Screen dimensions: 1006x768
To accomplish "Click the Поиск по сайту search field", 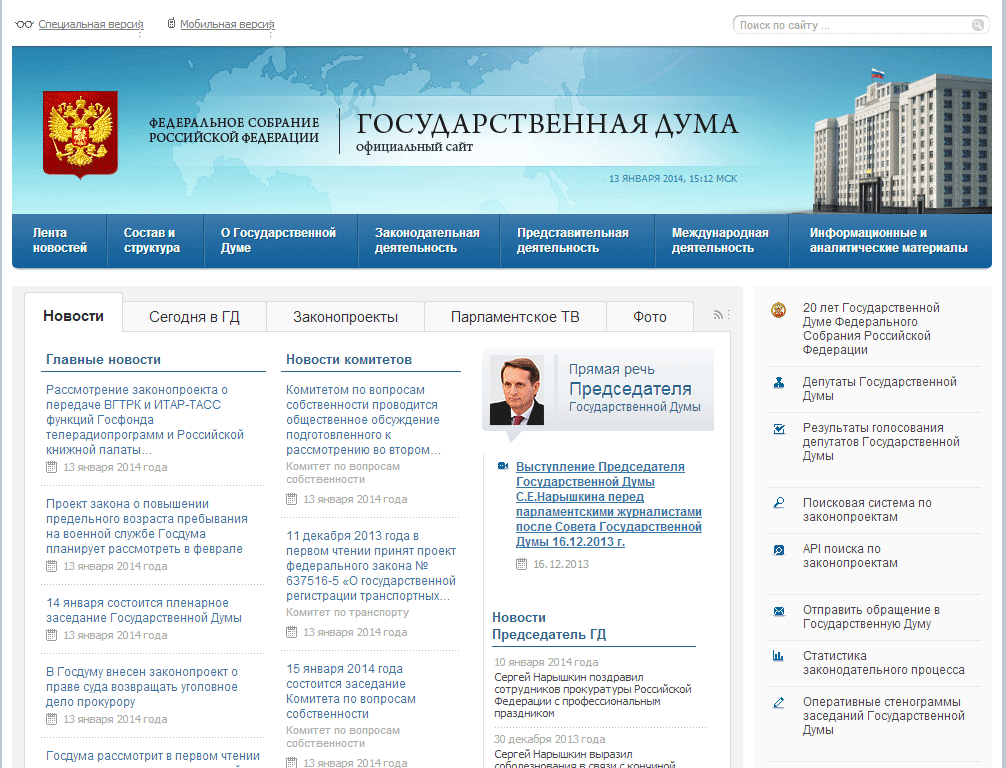I will (850, 26).
